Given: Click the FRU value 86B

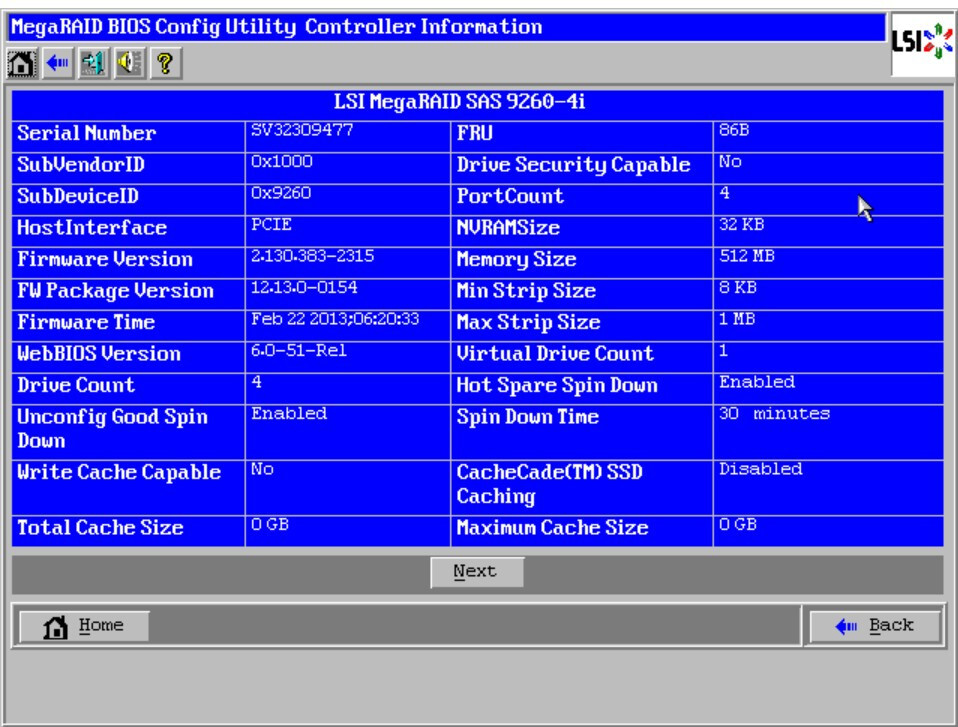Looking at the screenshot, I should [734, 131].
